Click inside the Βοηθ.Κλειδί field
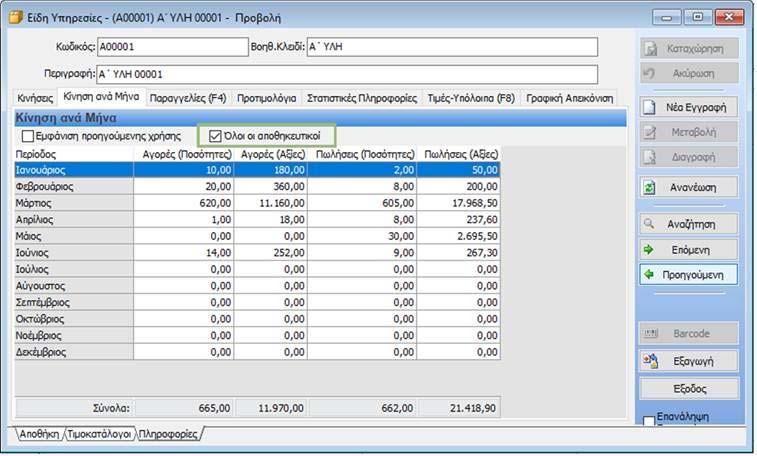757x456 pixels. coord(452,47)
